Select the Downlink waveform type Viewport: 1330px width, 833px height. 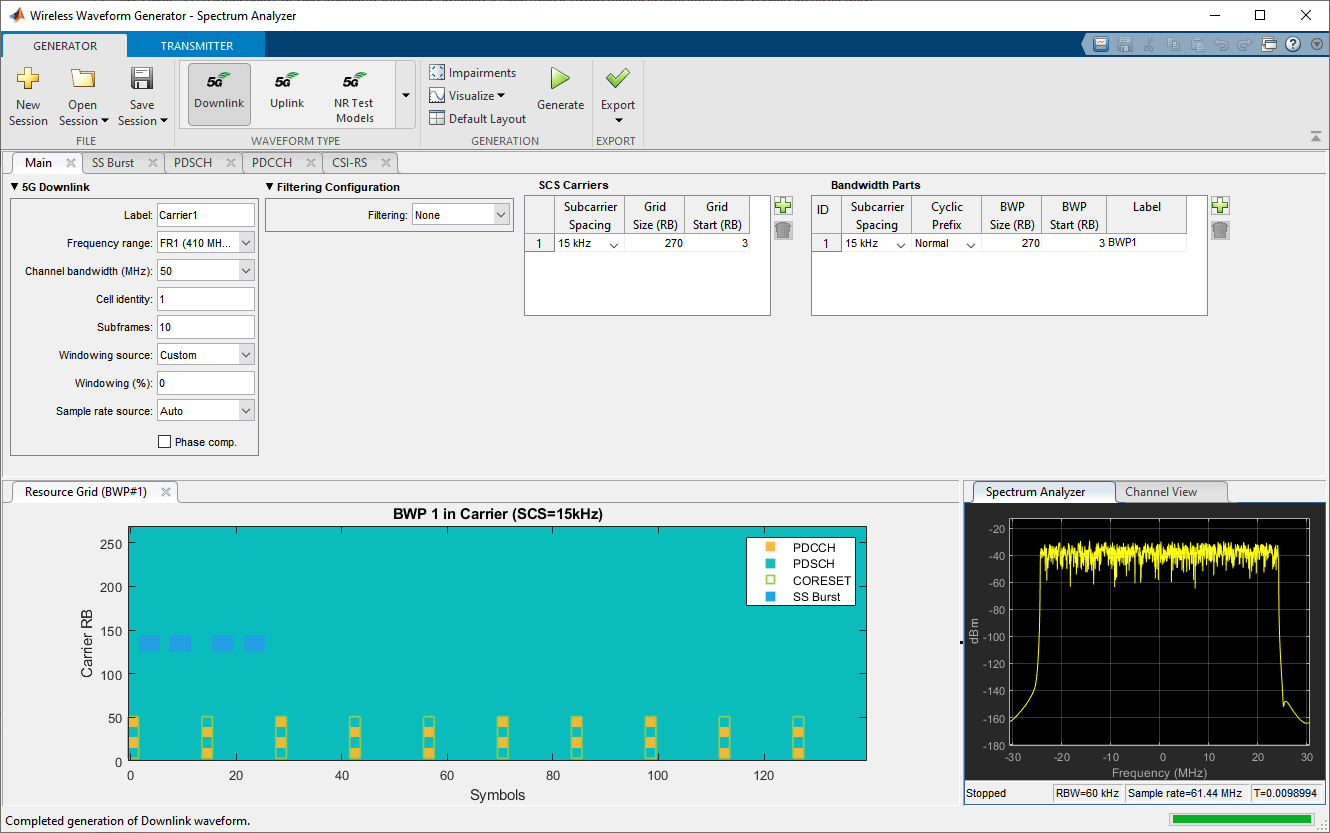pos(219,93)
